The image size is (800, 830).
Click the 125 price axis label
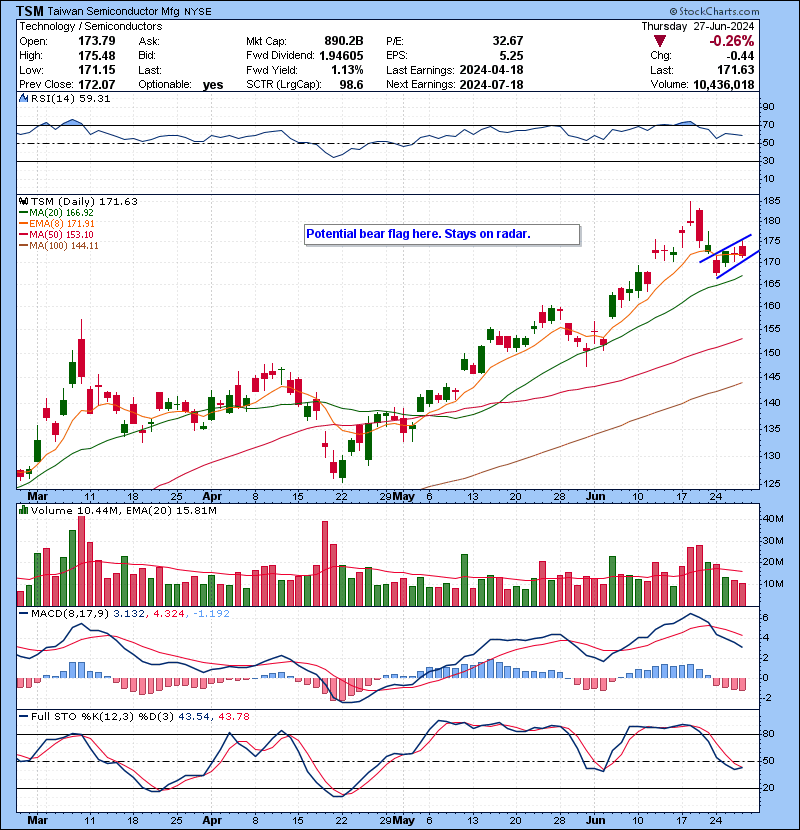point(771,484)
